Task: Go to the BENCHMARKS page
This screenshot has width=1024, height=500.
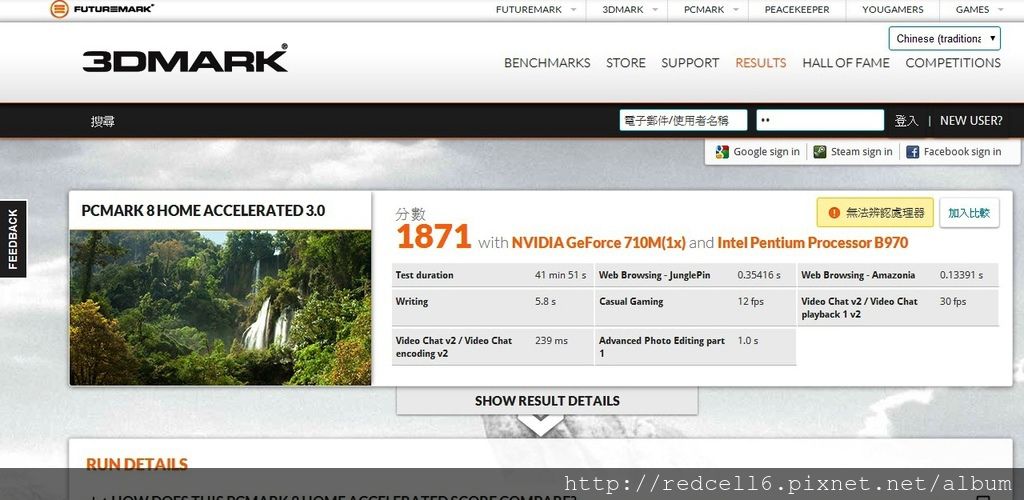Action: coord(547,63)
